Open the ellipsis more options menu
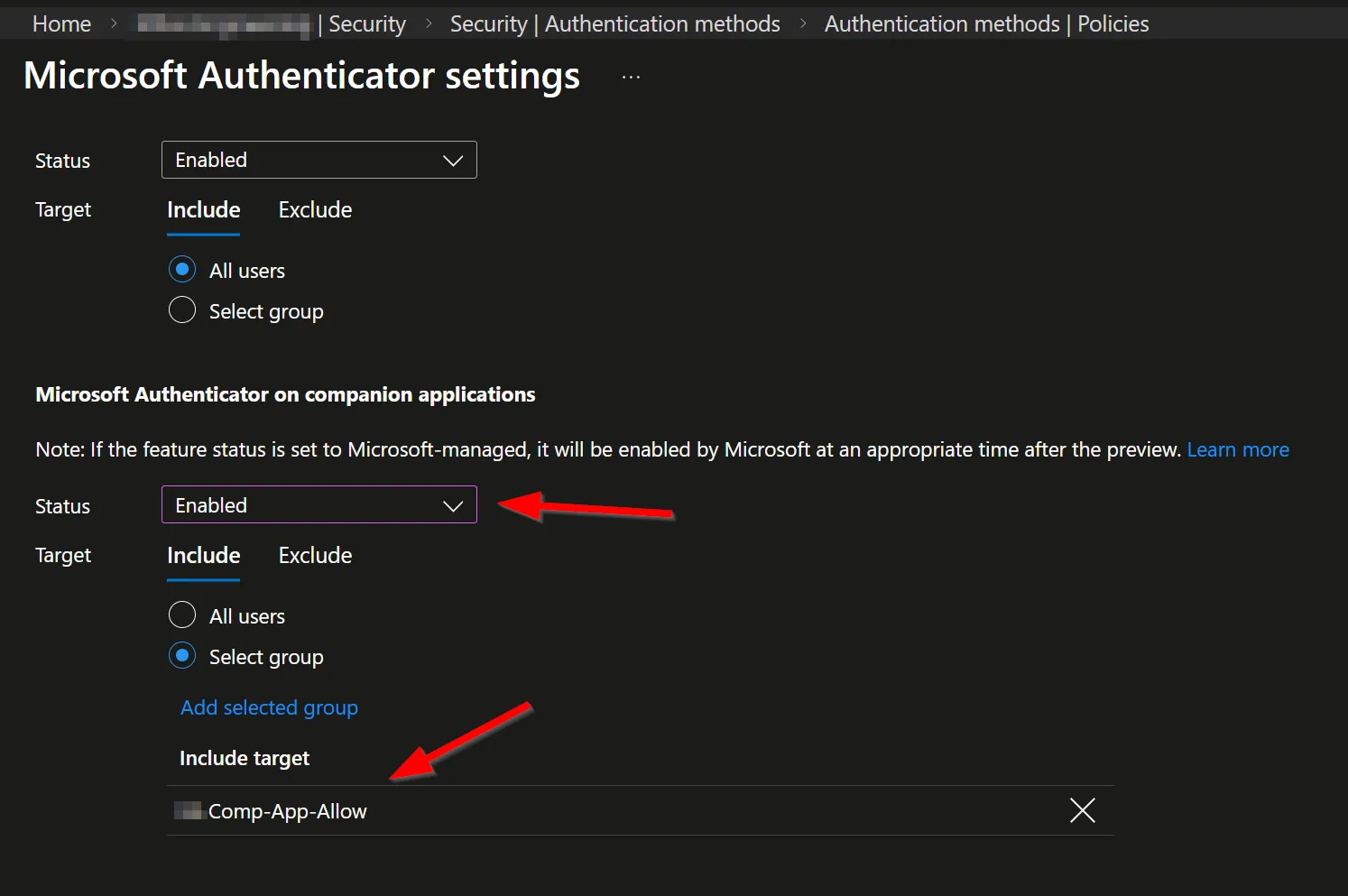The height and width of the screenshot is (896, 1348). tap(631, 77)
